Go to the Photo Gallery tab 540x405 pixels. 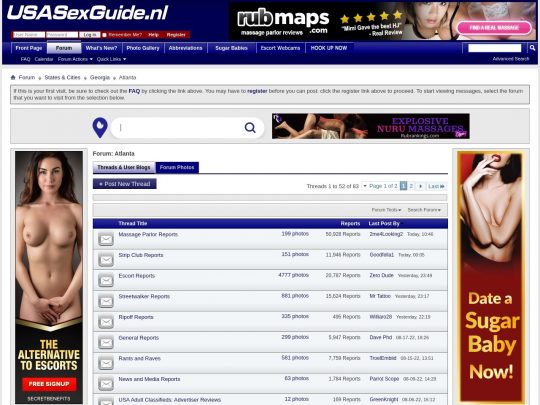pos(143,48)
